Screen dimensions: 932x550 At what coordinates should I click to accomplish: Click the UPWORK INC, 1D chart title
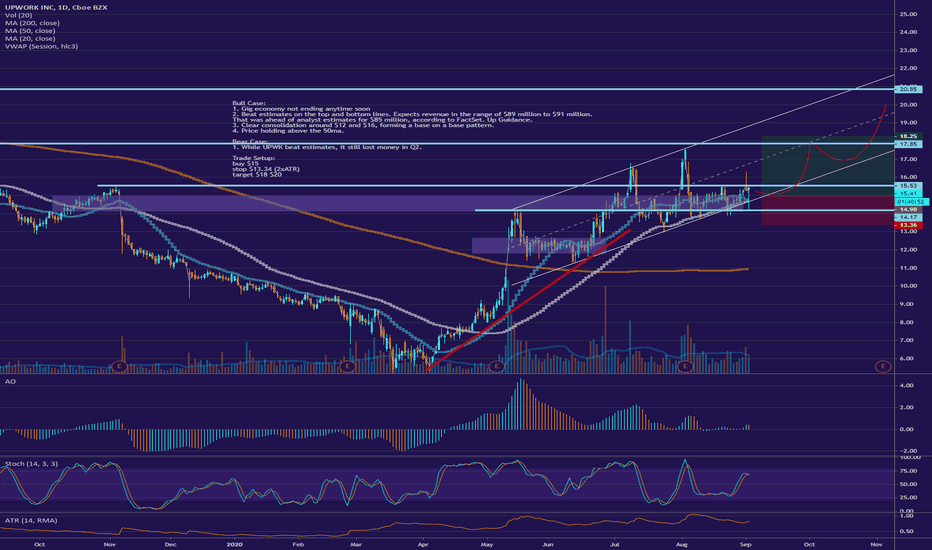pos(56,7)
